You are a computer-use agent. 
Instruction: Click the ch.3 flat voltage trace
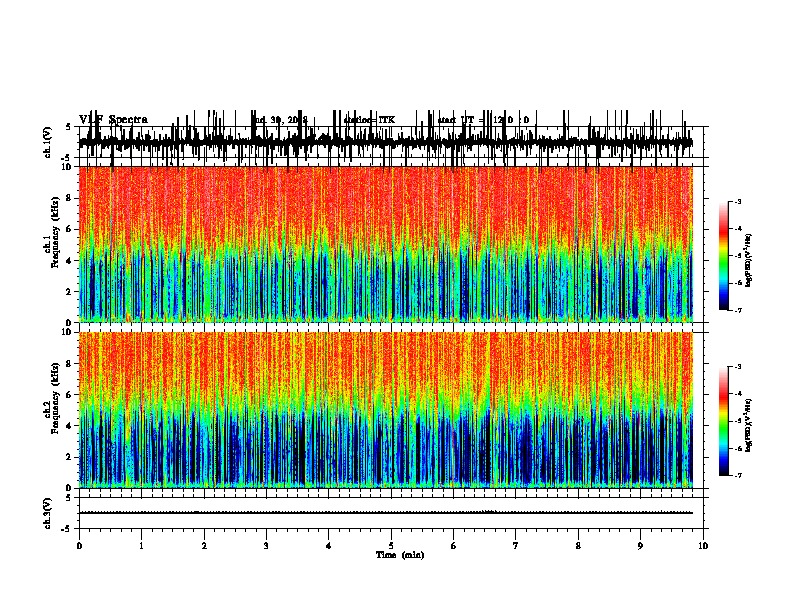click(385, 513)
